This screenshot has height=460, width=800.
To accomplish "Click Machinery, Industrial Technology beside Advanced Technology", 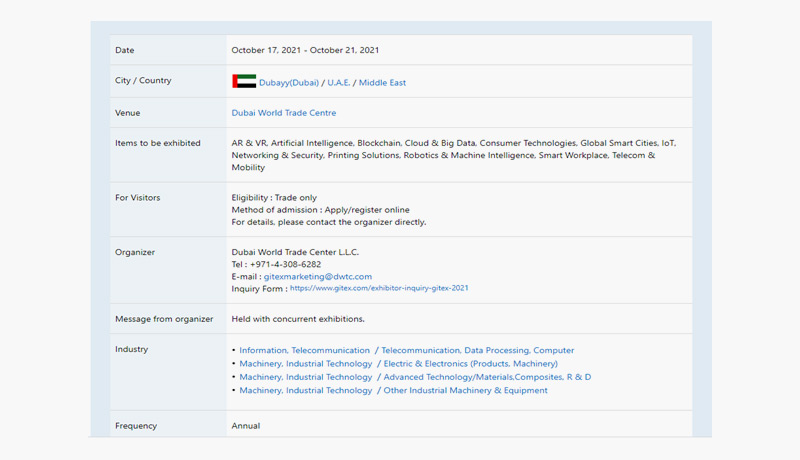I will (306, 377).
